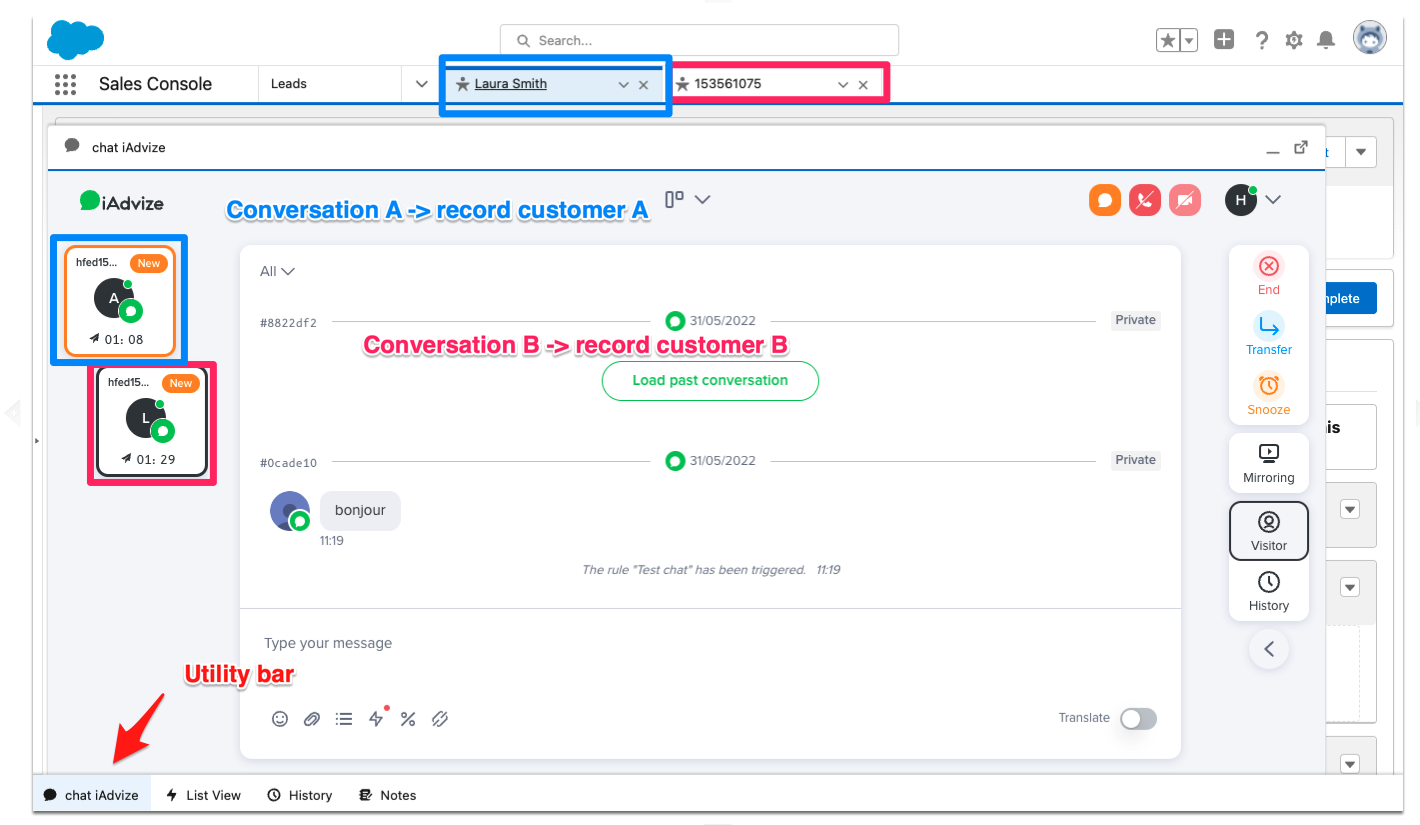
Task: Attach a file with paperclip icon
Action: click(x=312, y=719)
